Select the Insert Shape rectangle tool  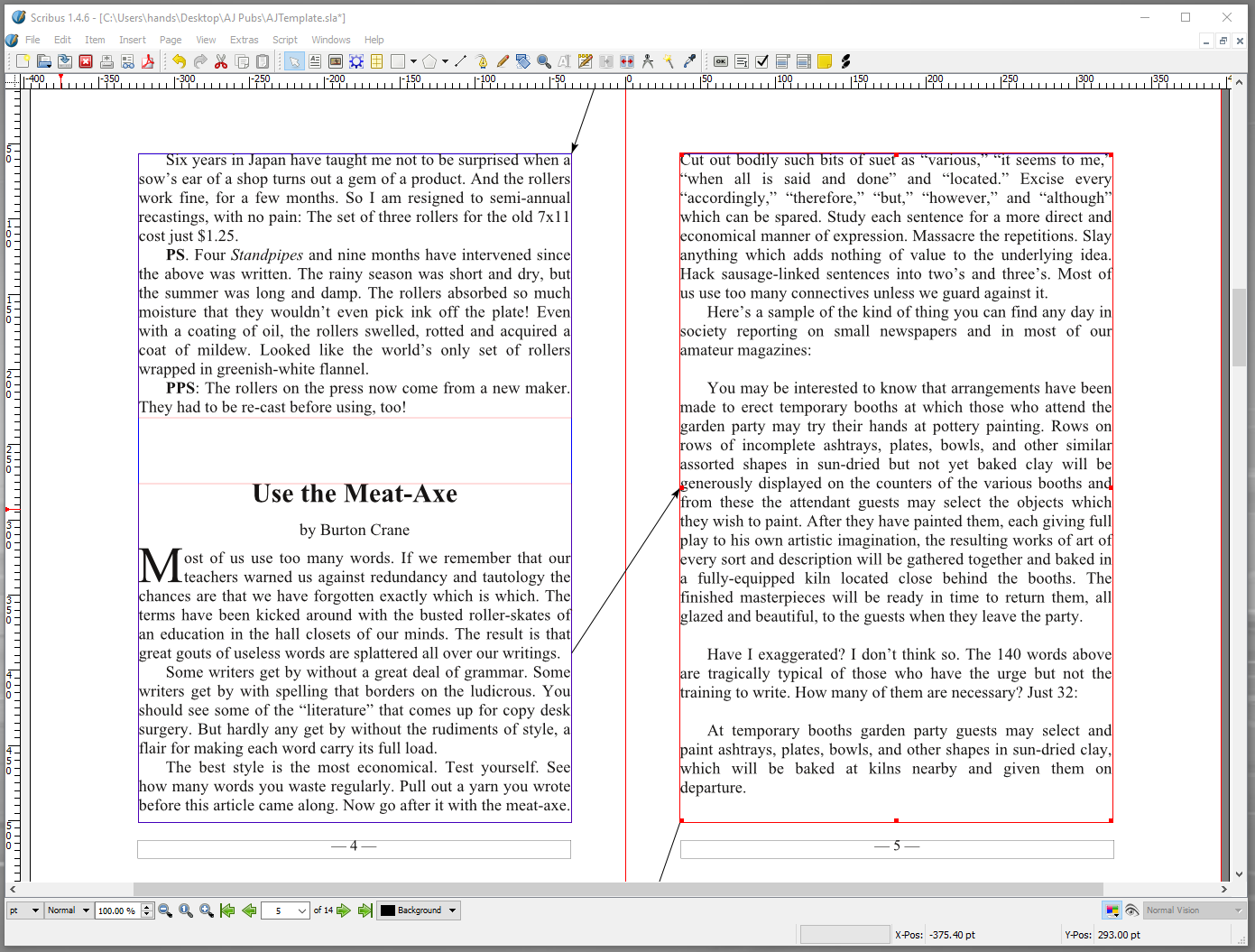(x=398, y=61)
